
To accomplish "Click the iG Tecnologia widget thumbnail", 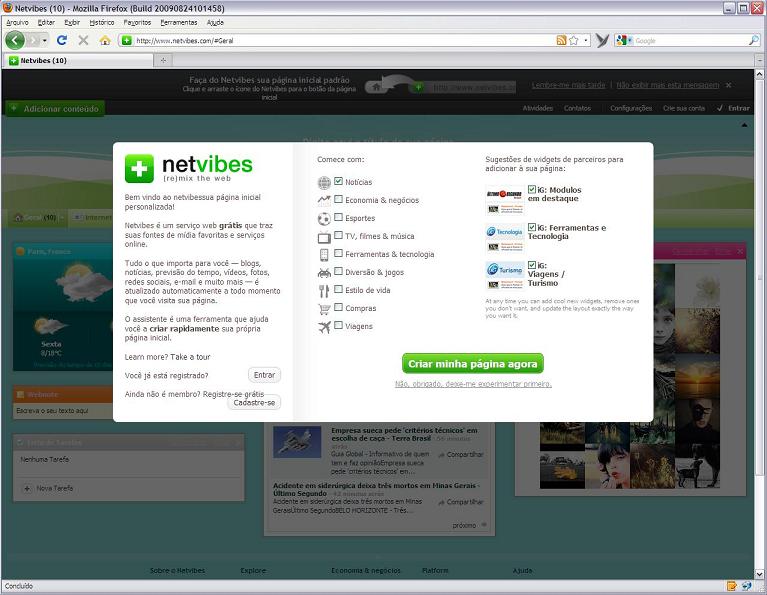I will coord(505,238).
